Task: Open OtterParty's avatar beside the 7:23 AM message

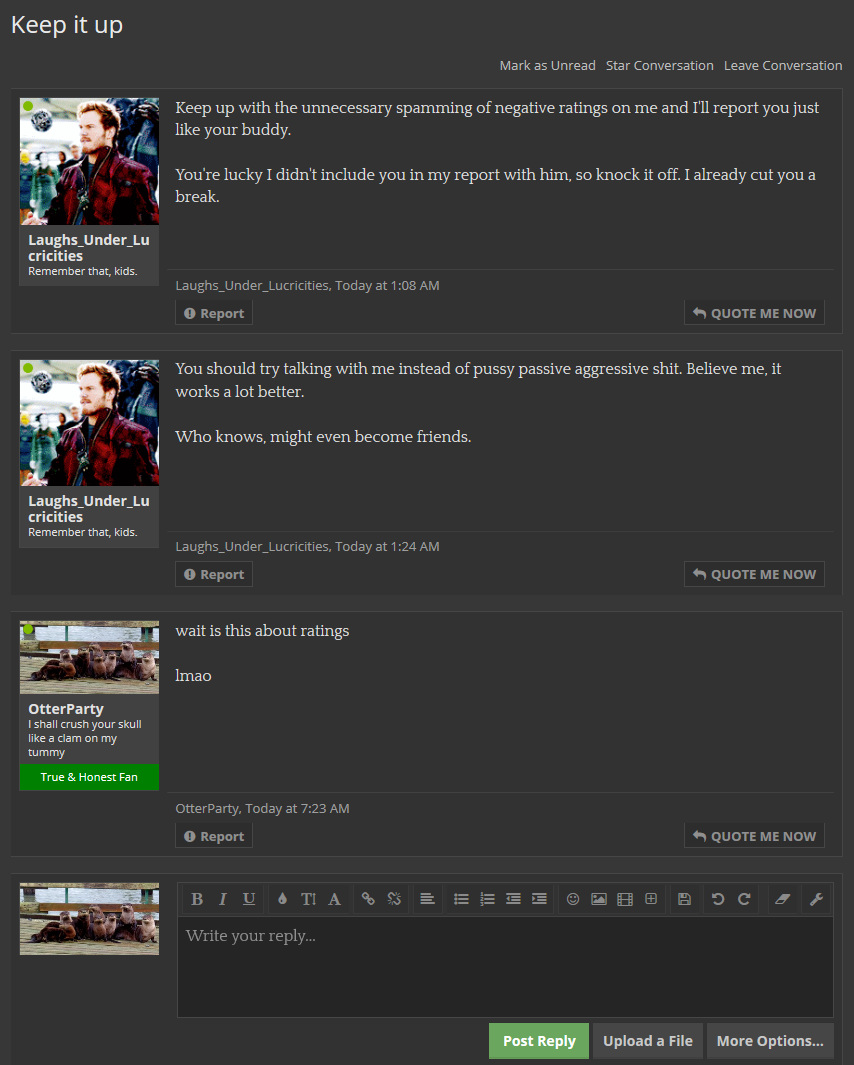Action: click(90, 657)
